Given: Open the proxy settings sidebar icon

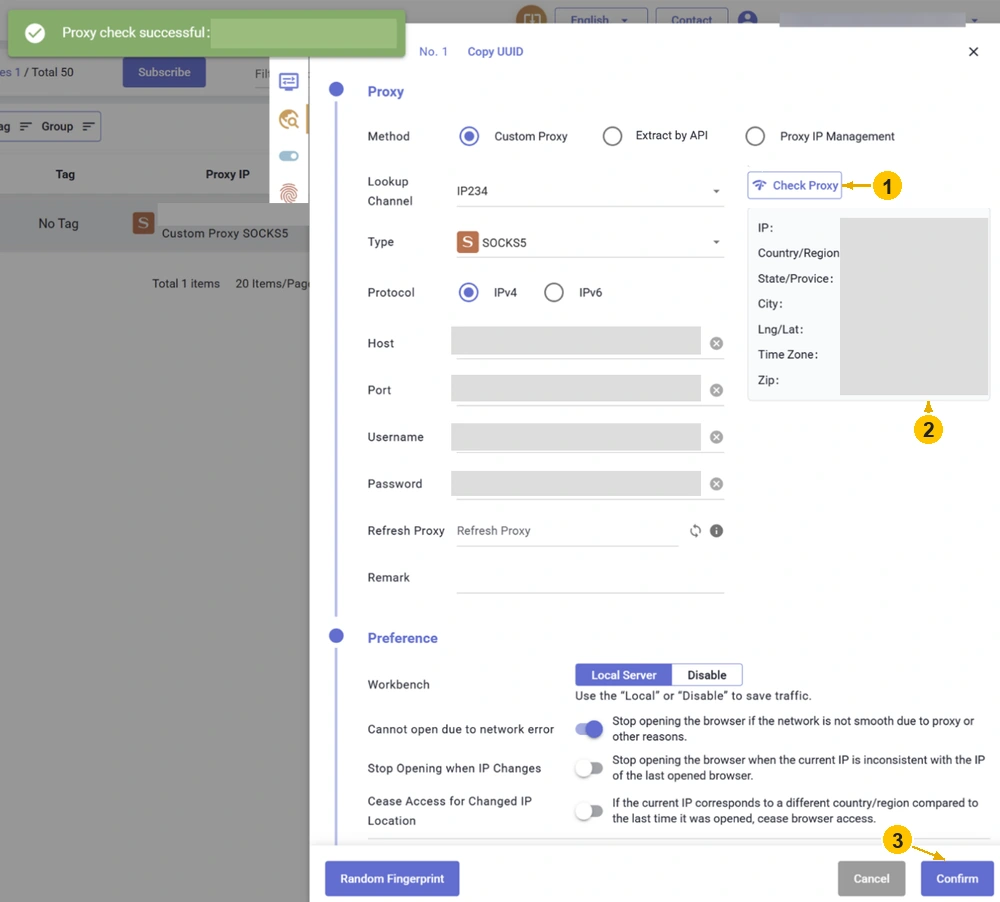Looking at the screenshot, I should [x=288, y=82].
